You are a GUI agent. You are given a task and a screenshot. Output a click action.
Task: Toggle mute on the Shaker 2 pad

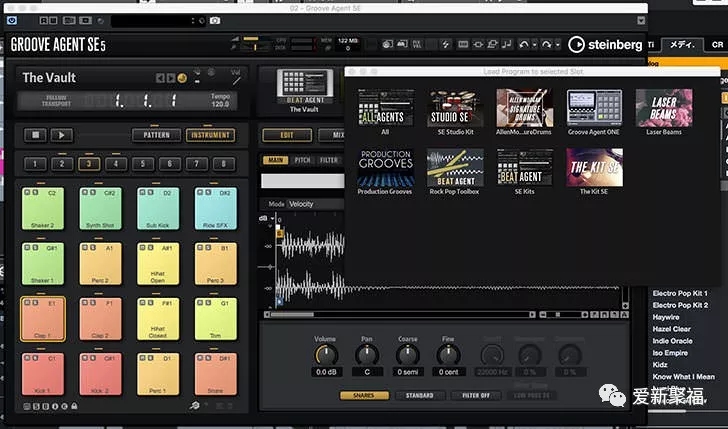pyautogui.click(x=27, y=193)
